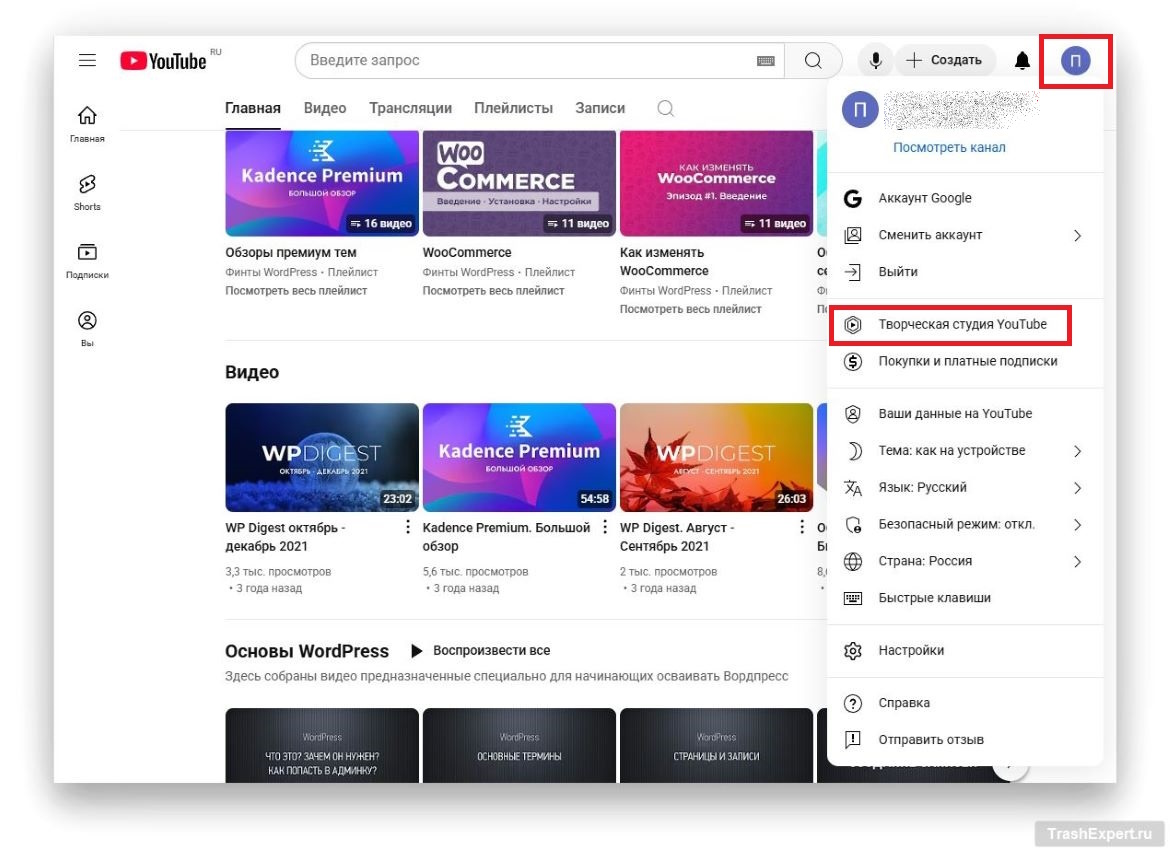Expand the Сменить аккаунт submenu arrow
The image size is (1170, 852).
tap(1077, 236)
